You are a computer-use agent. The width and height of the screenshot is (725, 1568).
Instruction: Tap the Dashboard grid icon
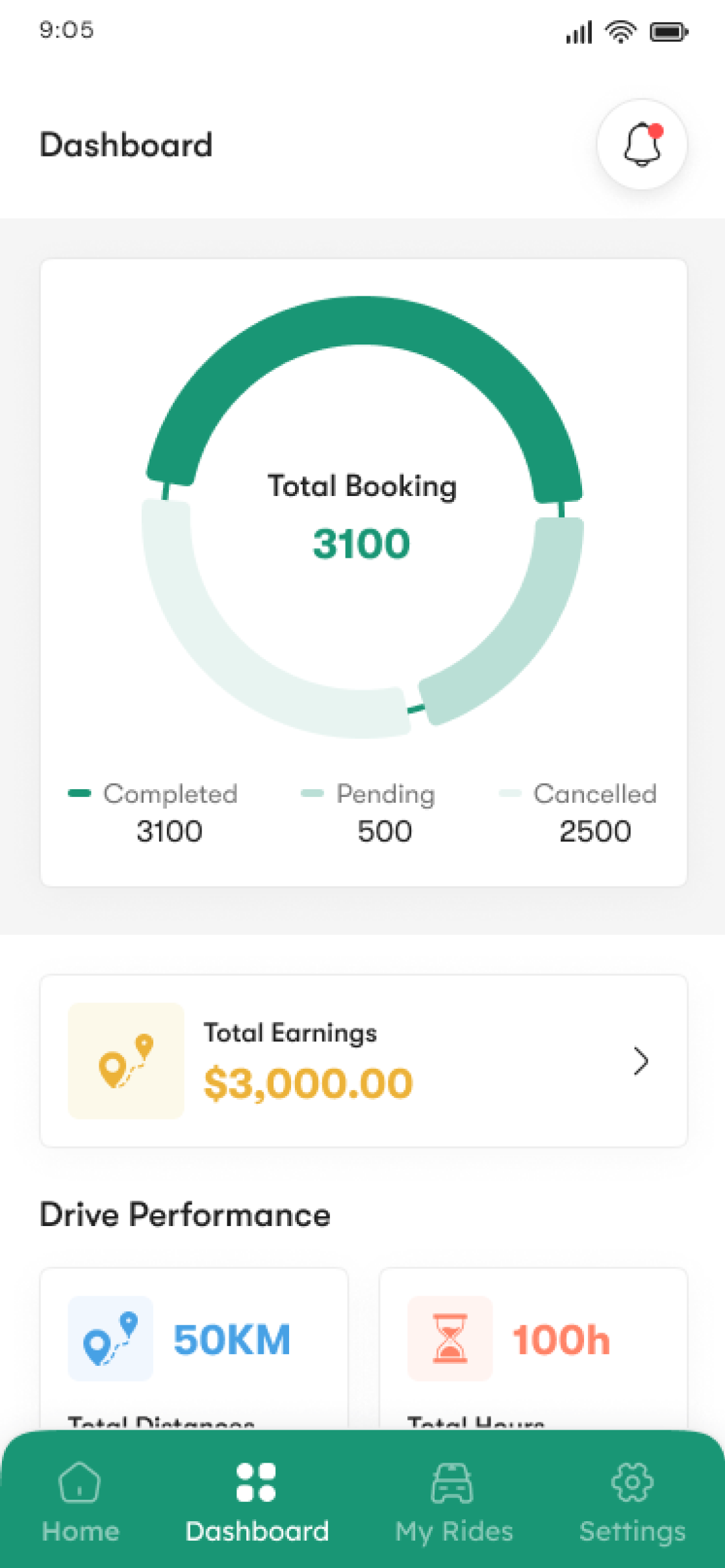click(x=256, y=1482)
